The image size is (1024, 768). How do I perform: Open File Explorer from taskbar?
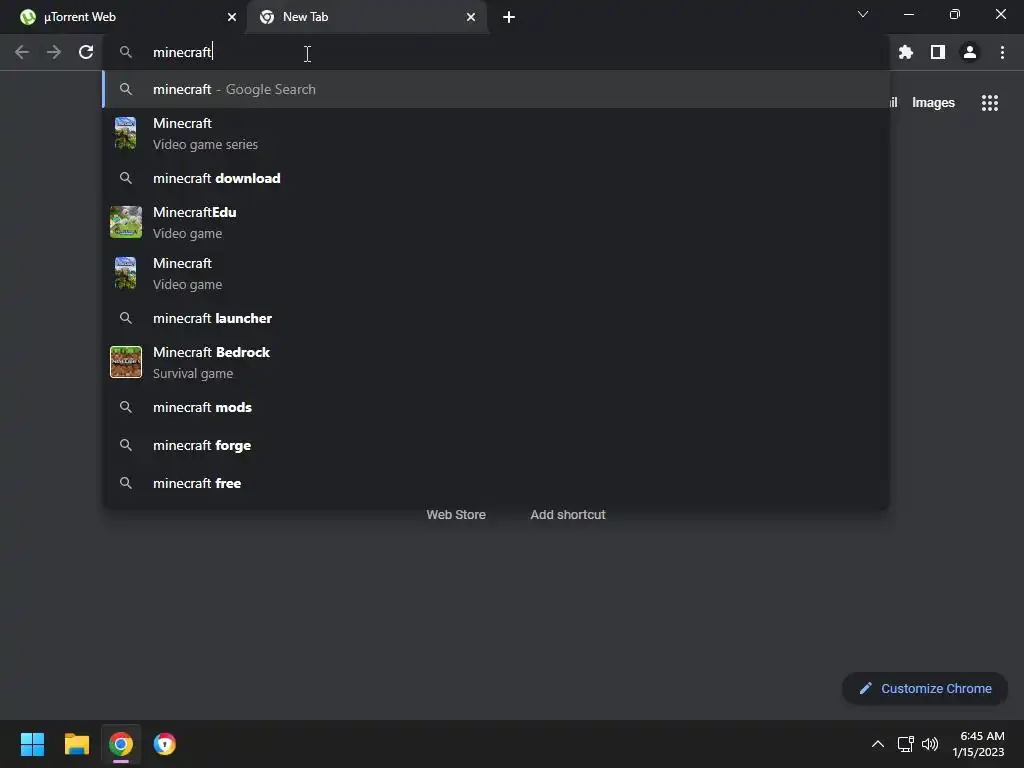(x=76, y=744)
